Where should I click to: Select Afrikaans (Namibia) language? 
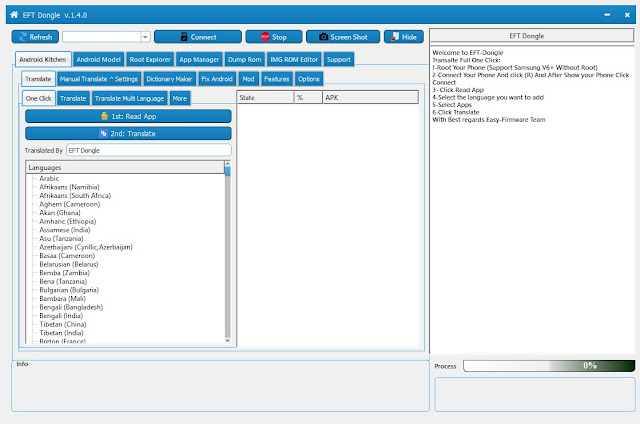click(x=69, y=187)
